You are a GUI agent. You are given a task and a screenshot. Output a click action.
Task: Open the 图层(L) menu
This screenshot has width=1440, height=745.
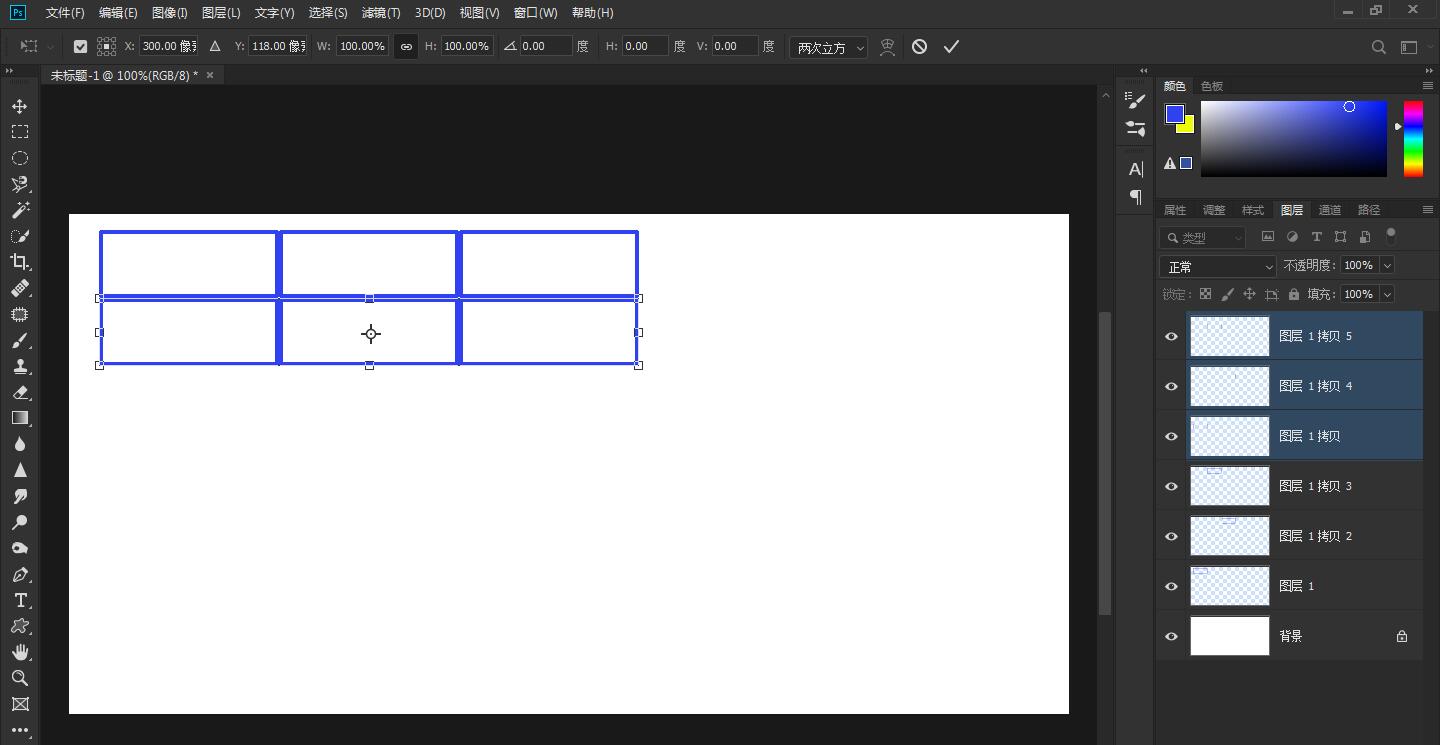(221, 13)
